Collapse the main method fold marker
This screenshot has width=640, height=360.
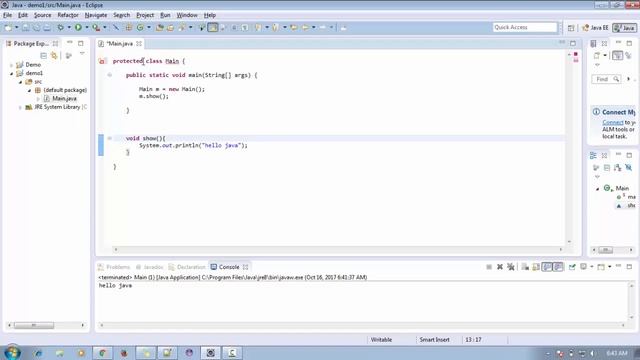(109, 75)
